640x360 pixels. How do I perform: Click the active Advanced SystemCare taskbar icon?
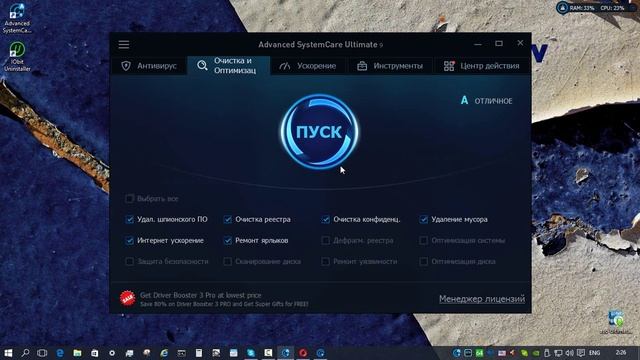(x=286, y=353)
